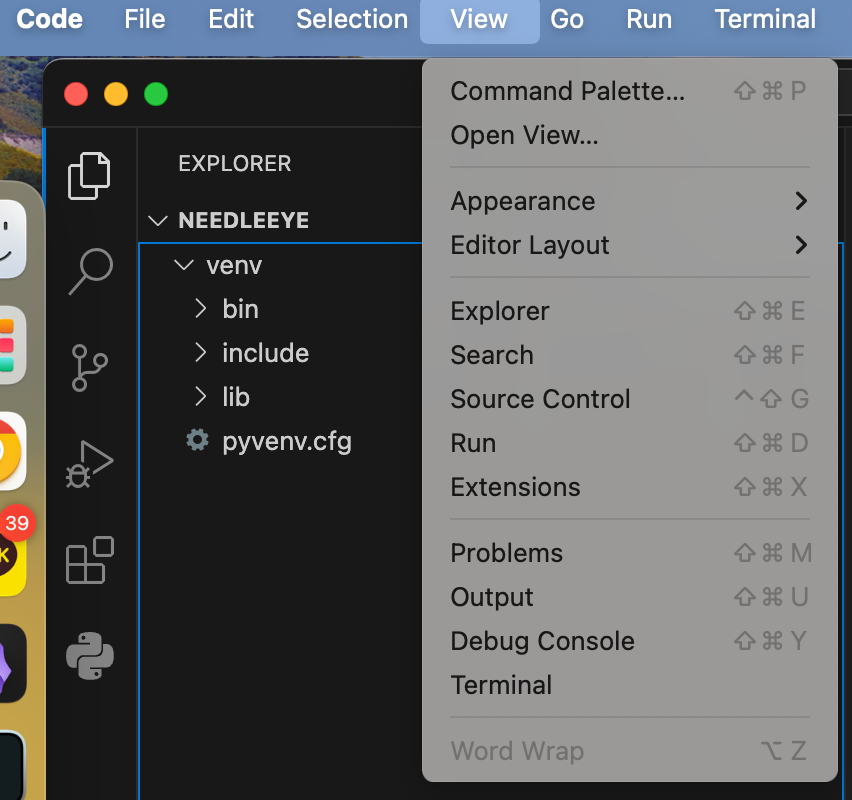Select the bin folder name
Viewport: 852px width, 800px height.
point(240,309)
